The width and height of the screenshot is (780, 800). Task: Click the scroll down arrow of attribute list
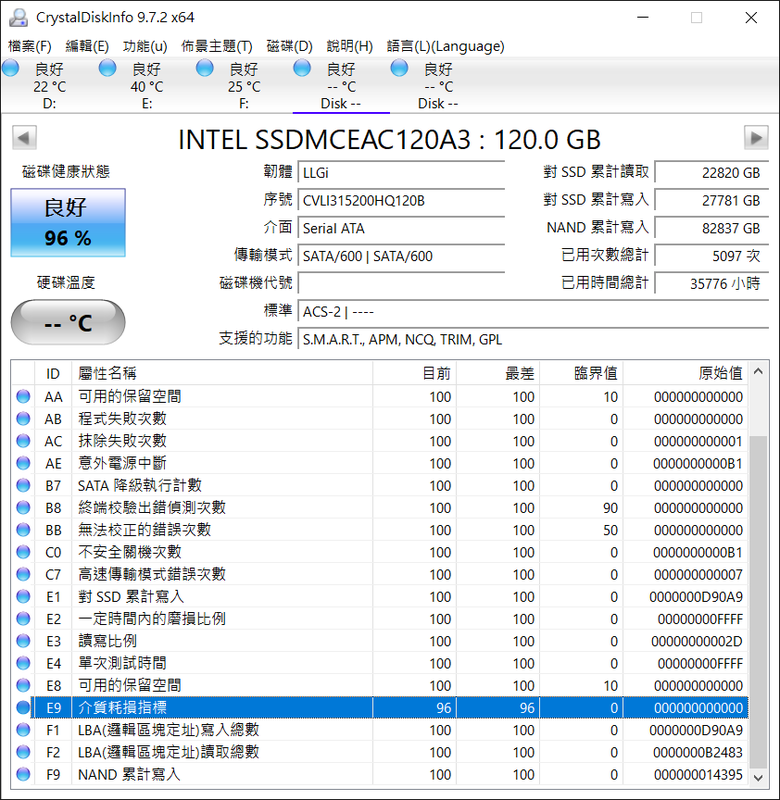click(x=758, y=778)
